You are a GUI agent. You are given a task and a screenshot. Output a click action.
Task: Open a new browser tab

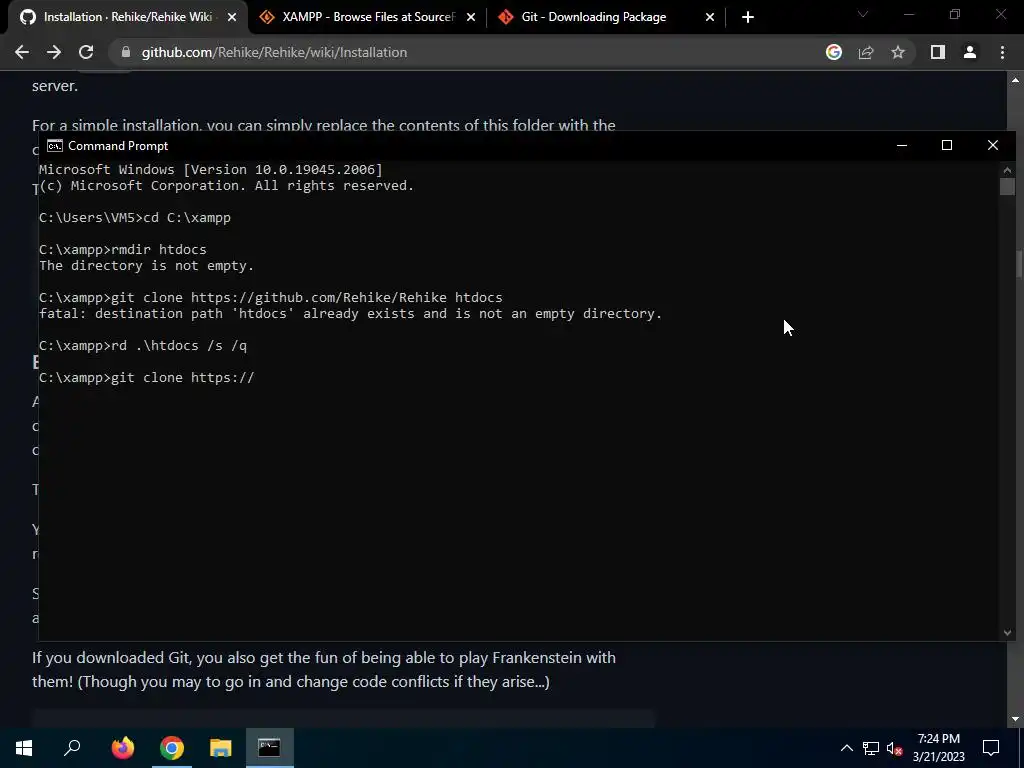[x=748, y=17]
